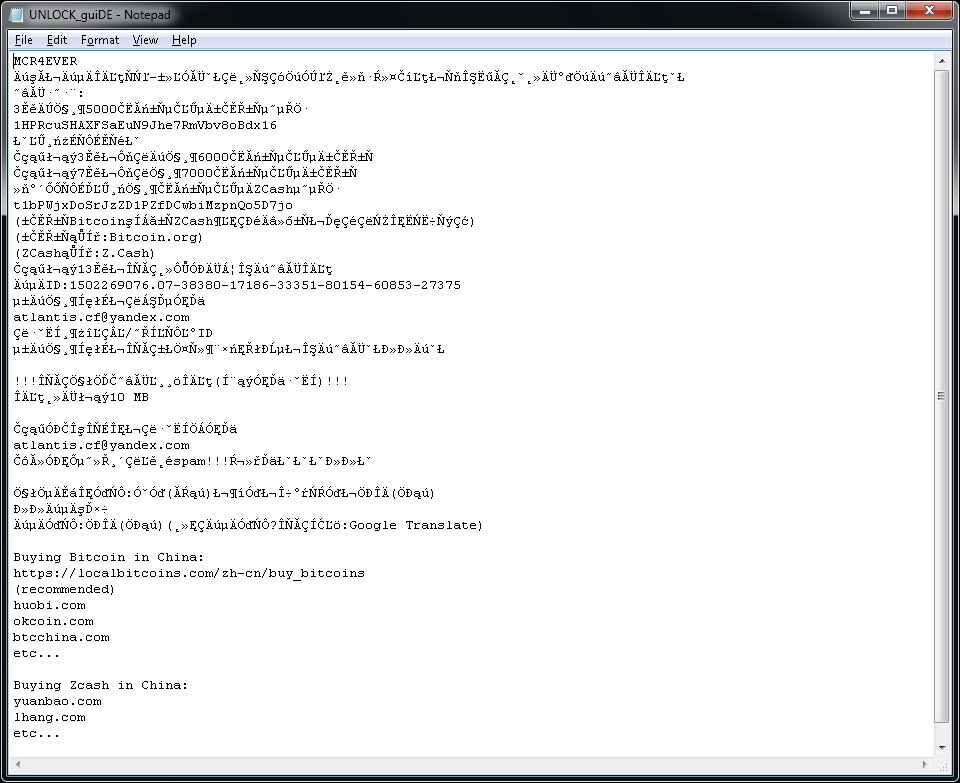Click the vertical scrollbar up arrow

[942, 61]
